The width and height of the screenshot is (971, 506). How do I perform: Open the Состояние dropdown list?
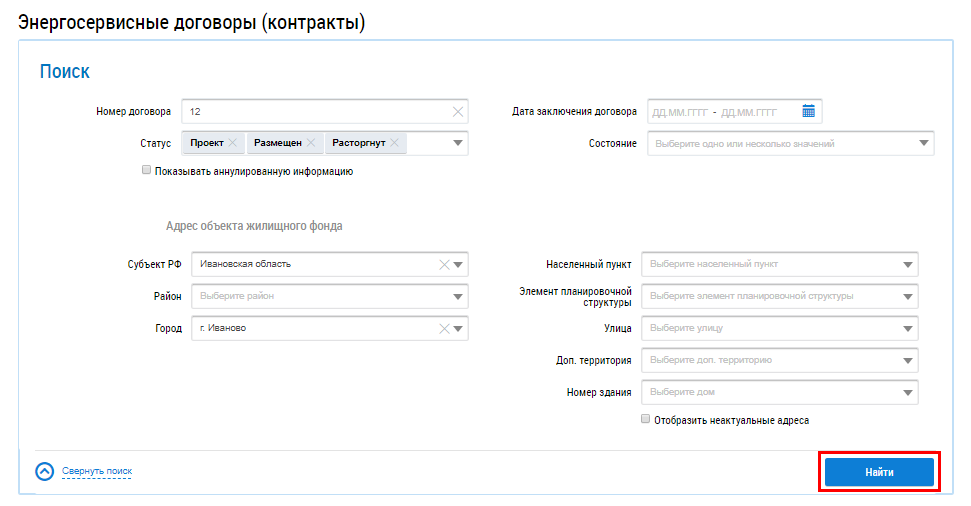pyautogui.click(x=923, y=144)
